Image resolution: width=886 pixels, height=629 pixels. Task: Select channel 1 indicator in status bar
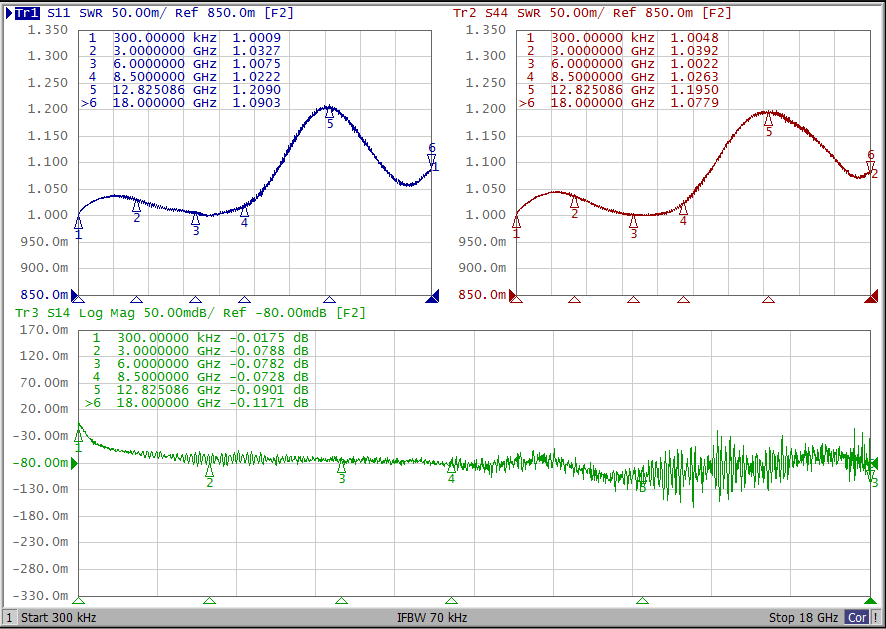[x=10, y=618]
